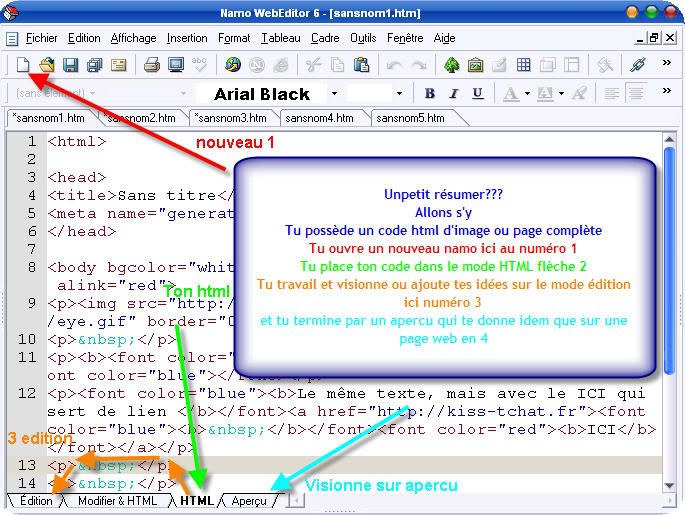Click the vertical scrollbar thumb

pyautogui.click(x=669, y=261)
